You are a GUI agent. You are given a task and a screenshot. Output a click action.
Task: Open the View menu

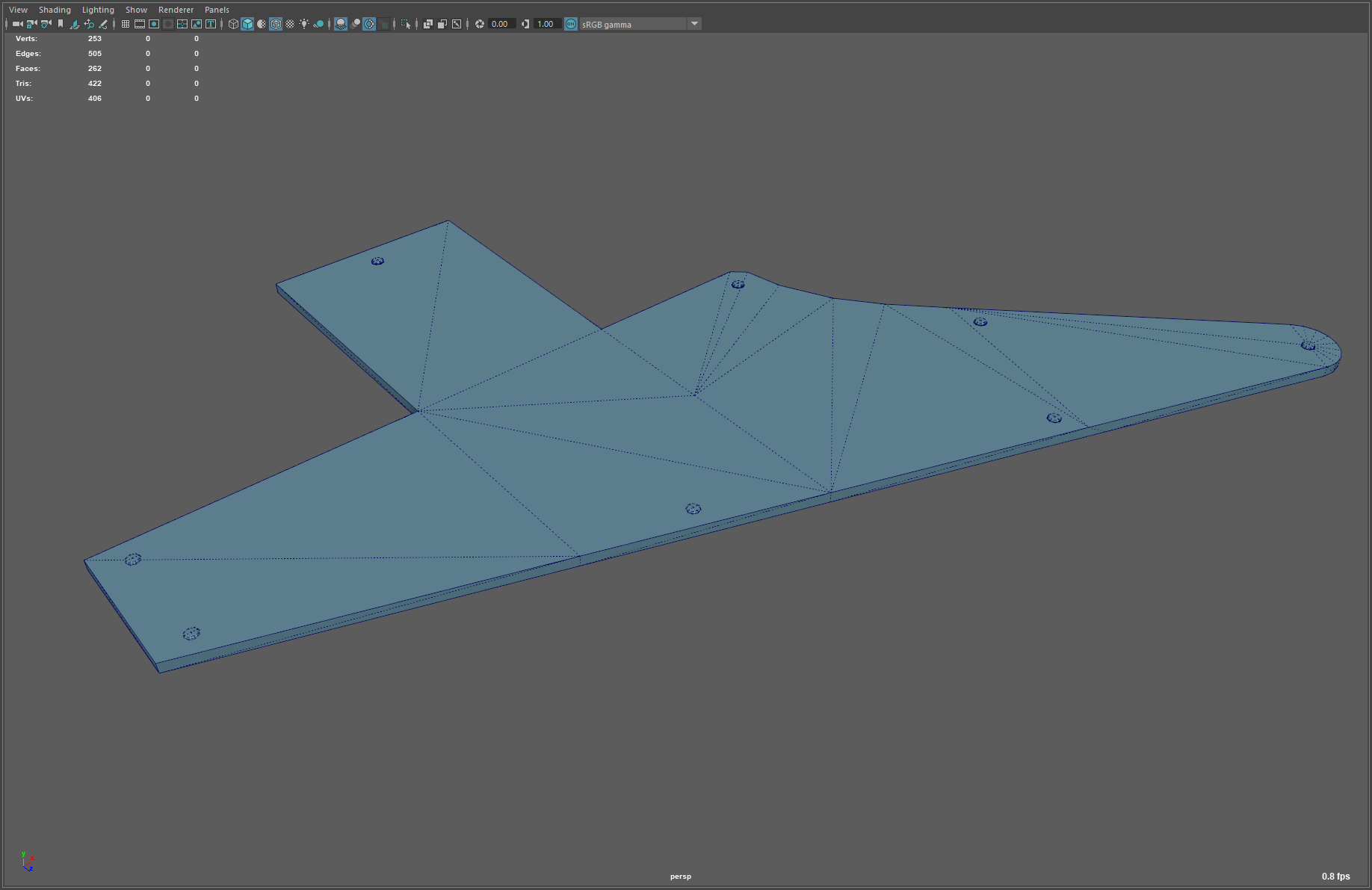point(18,10)
